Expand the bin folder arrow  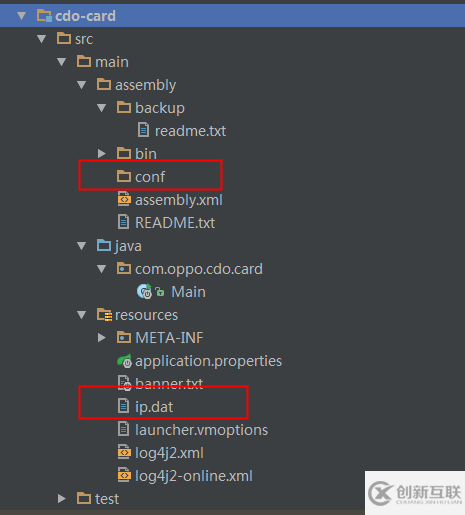click(102, 153)
